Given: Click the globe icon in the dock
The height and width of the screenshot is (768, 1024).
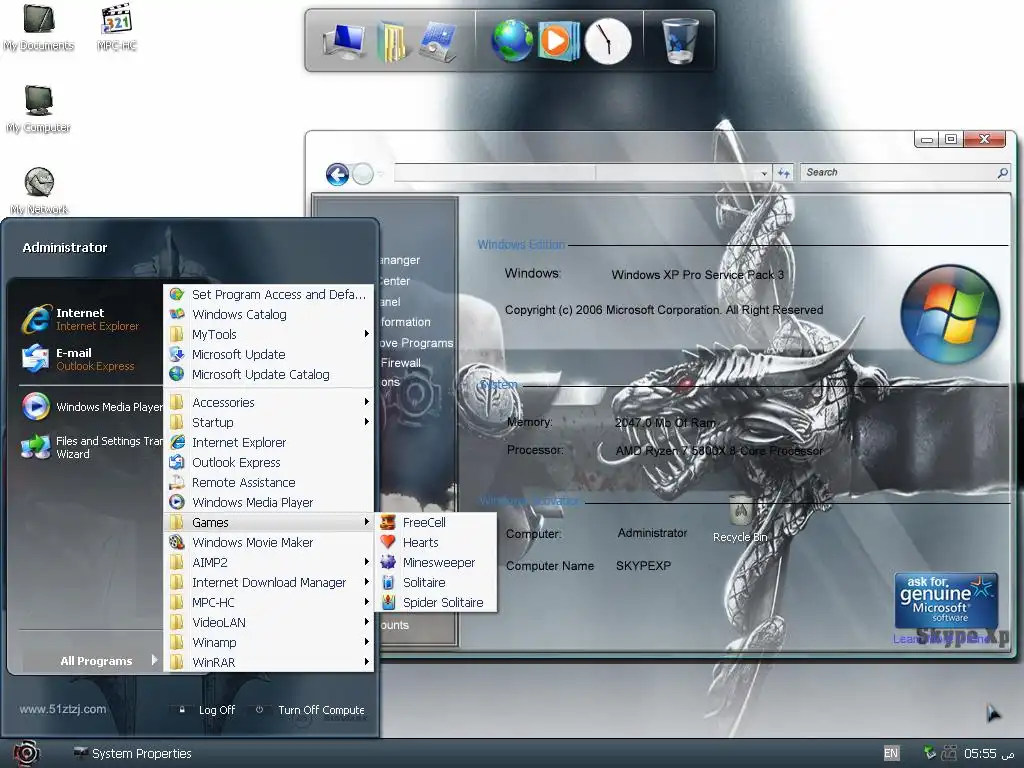Looking at the screenshot, I should click(x=513, y=41).
